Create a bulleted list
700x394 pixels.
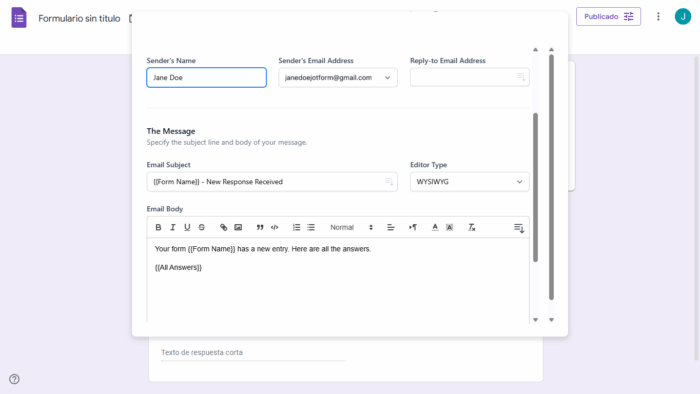(x=311, y=228)
